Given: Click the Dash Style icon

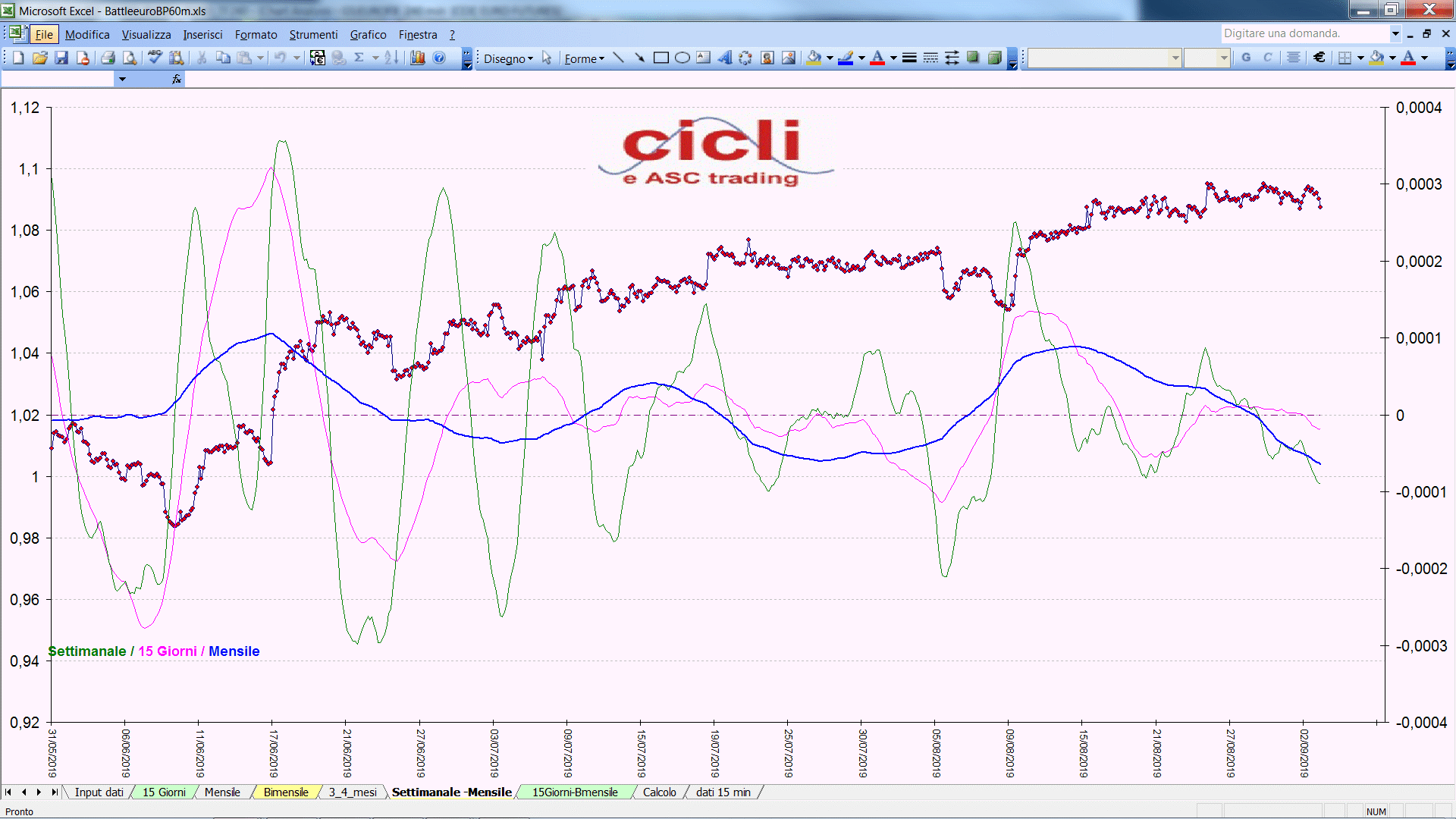Looking at the screenshot, I should pos(930,58).
